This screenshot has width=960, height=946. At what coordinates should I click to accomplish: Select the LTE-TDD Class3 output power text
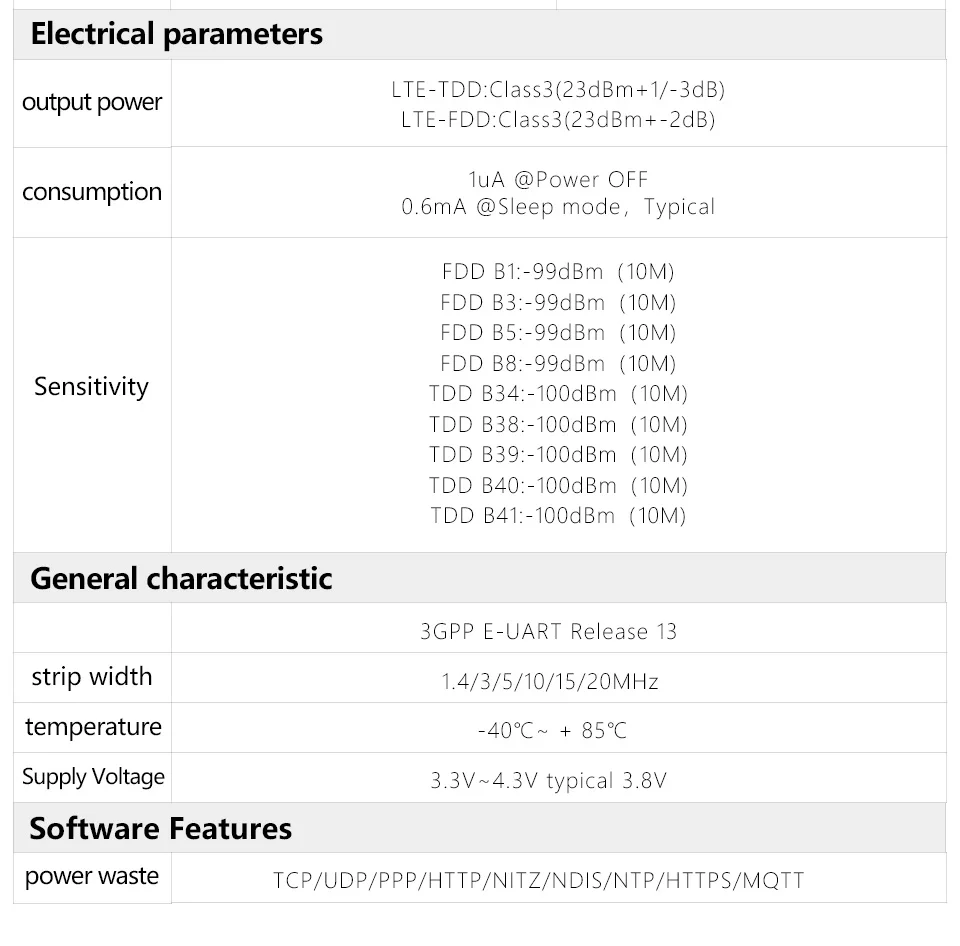pos(558,89)
